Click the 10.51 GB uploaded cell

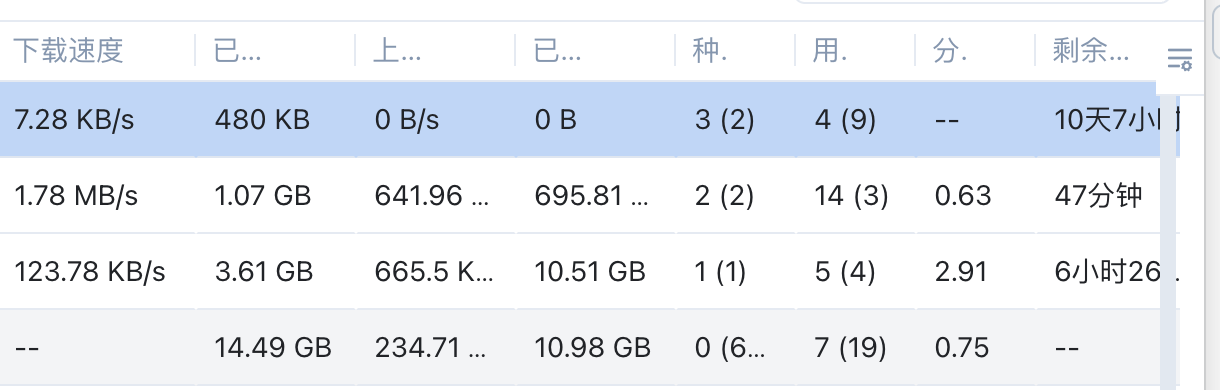(x=590, y=271)
